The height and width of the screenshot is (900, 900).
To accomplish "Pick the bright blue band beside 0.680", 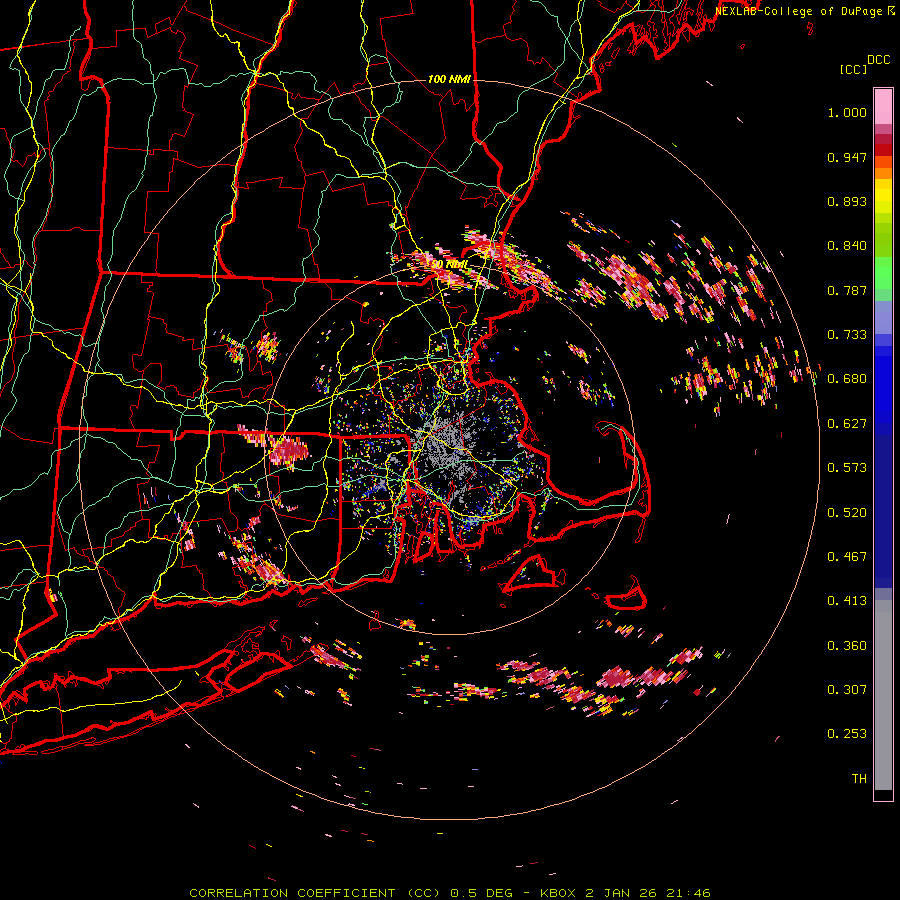I will point(883,385).
